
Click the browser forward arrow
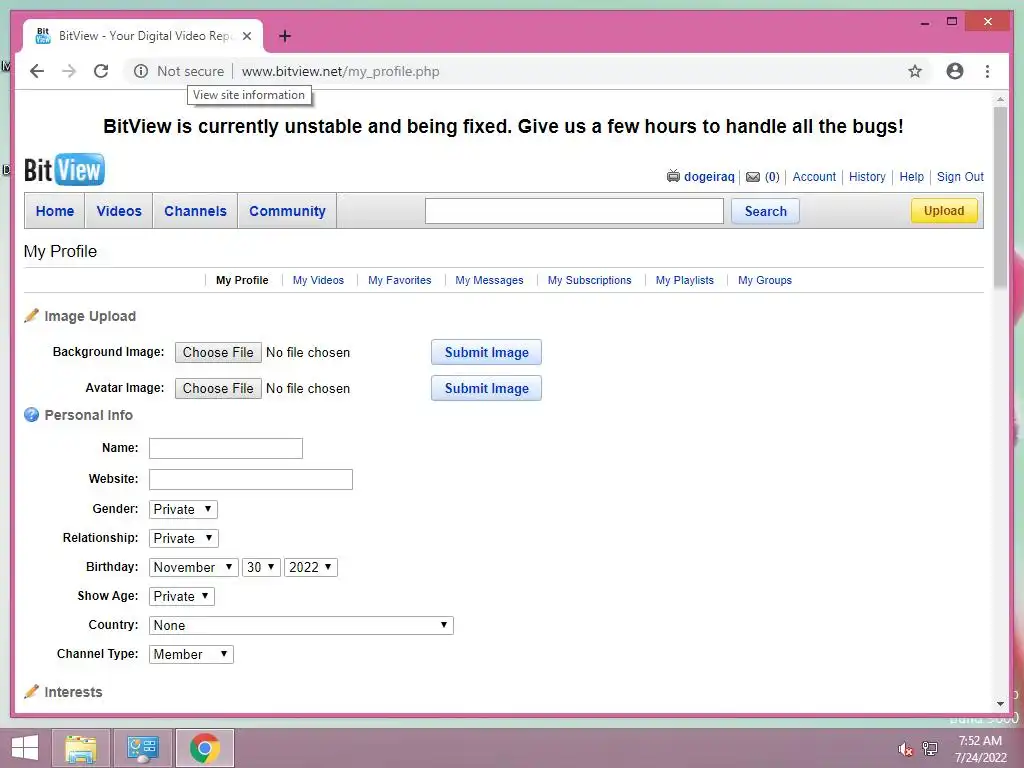[x=69, y=71]
